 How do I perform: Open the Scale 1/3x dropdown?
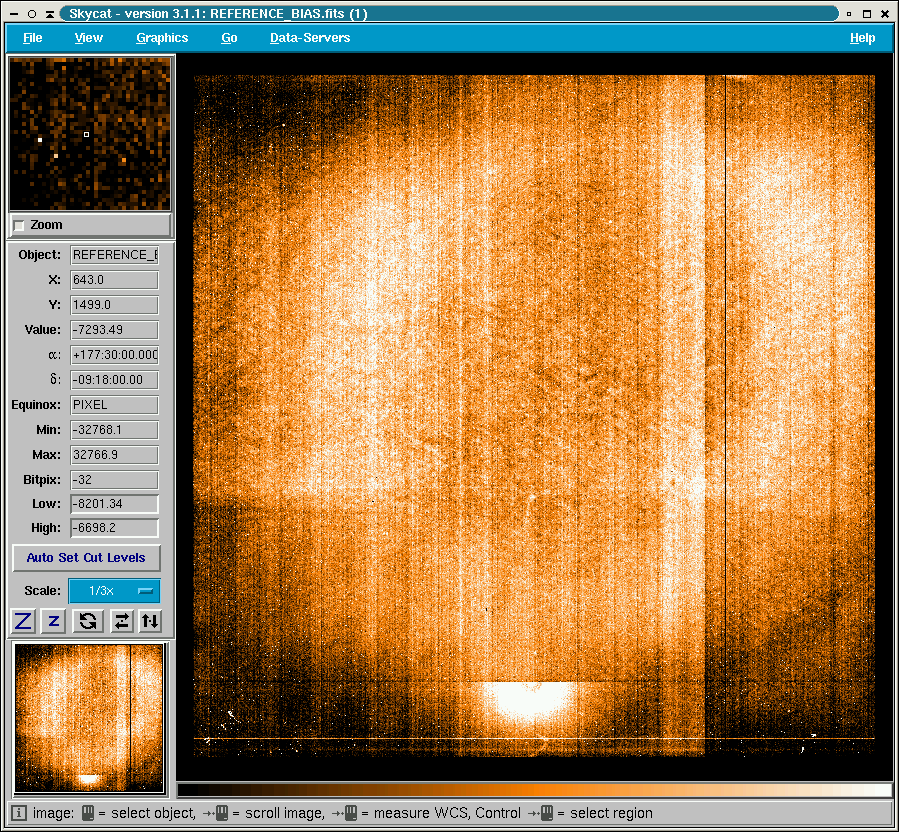(x=114, y=591)
